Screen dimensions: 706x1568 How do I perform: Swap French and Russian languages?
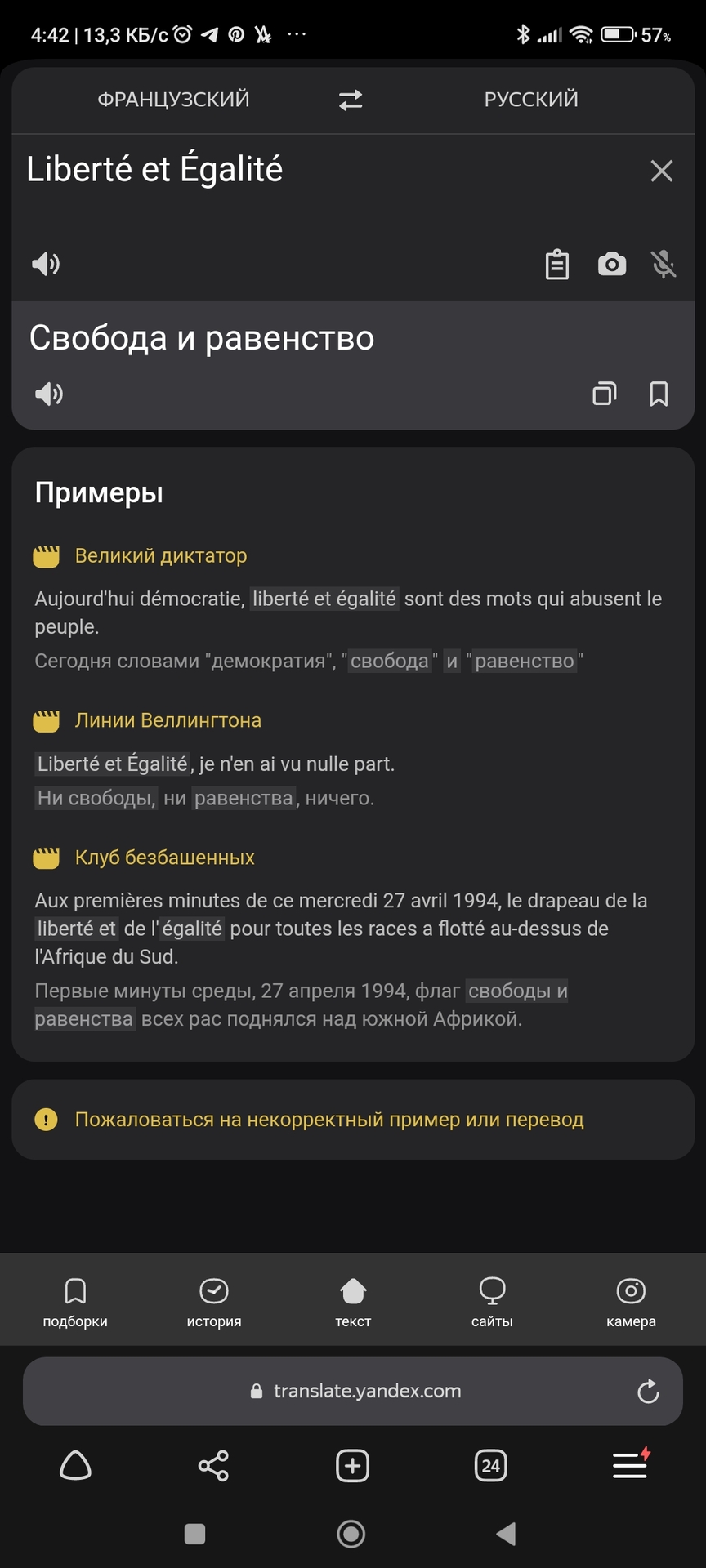coord(351,100)
